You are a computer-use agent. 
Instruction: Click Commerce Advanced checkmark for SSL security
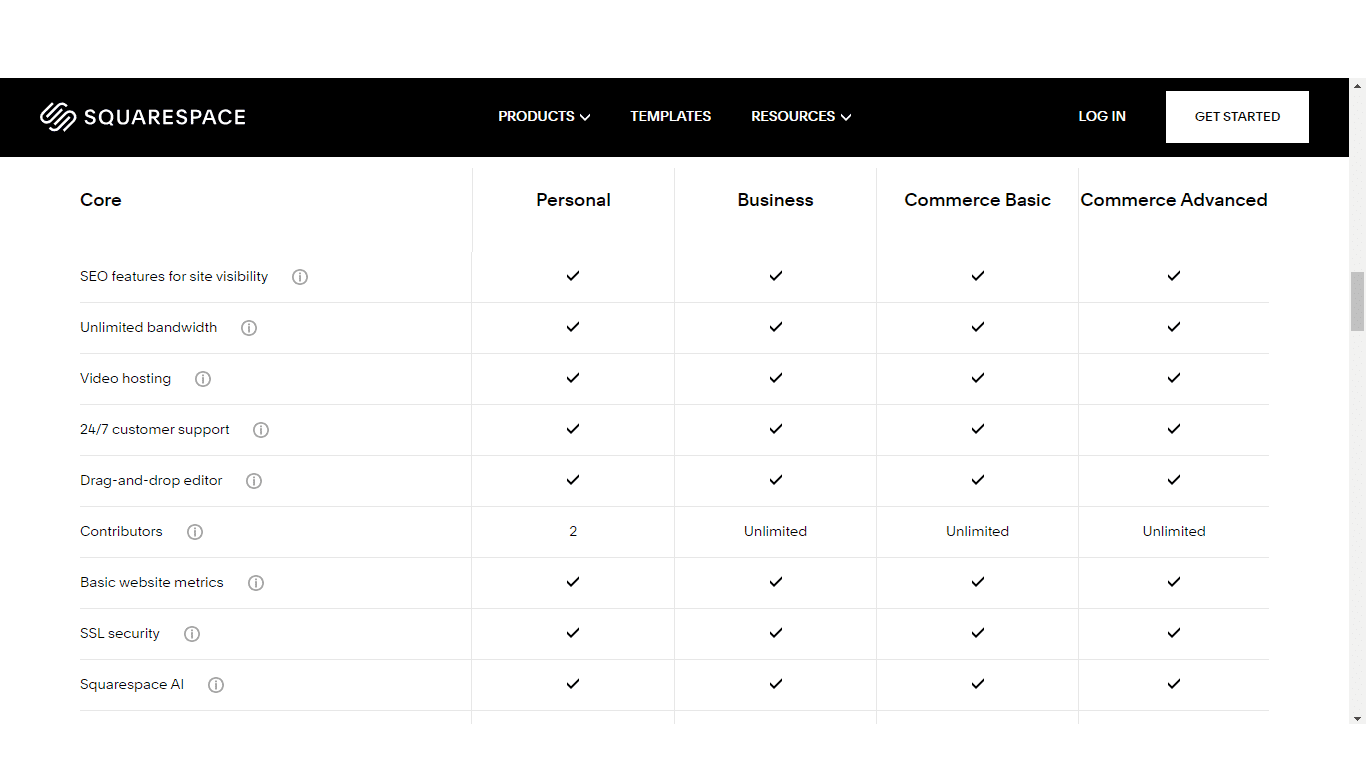pyautogui.click(x=1174, y=633)
